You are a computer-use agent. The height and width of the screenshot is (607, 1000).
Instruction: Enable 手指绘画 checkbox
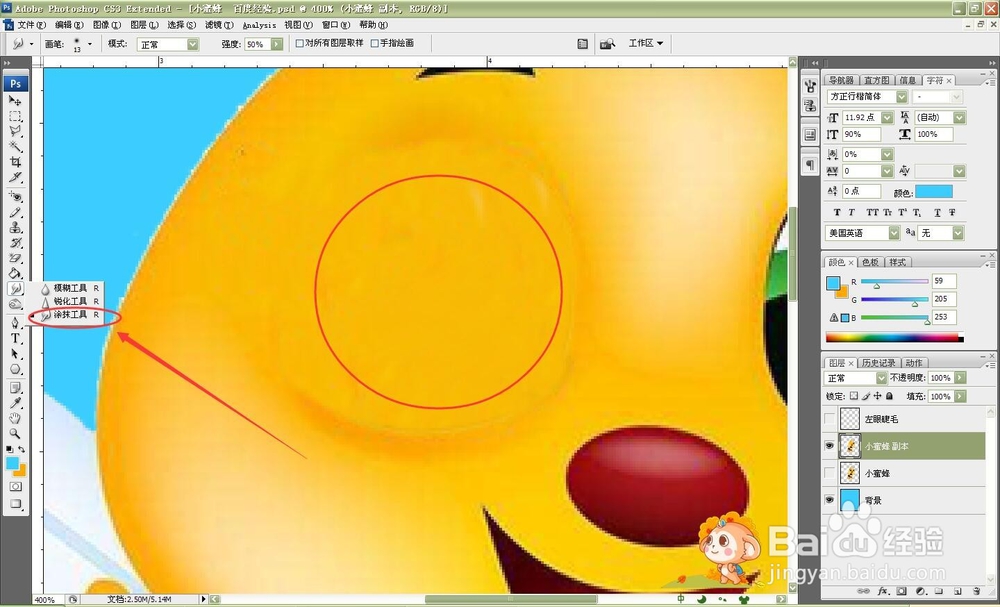[374, 43]
